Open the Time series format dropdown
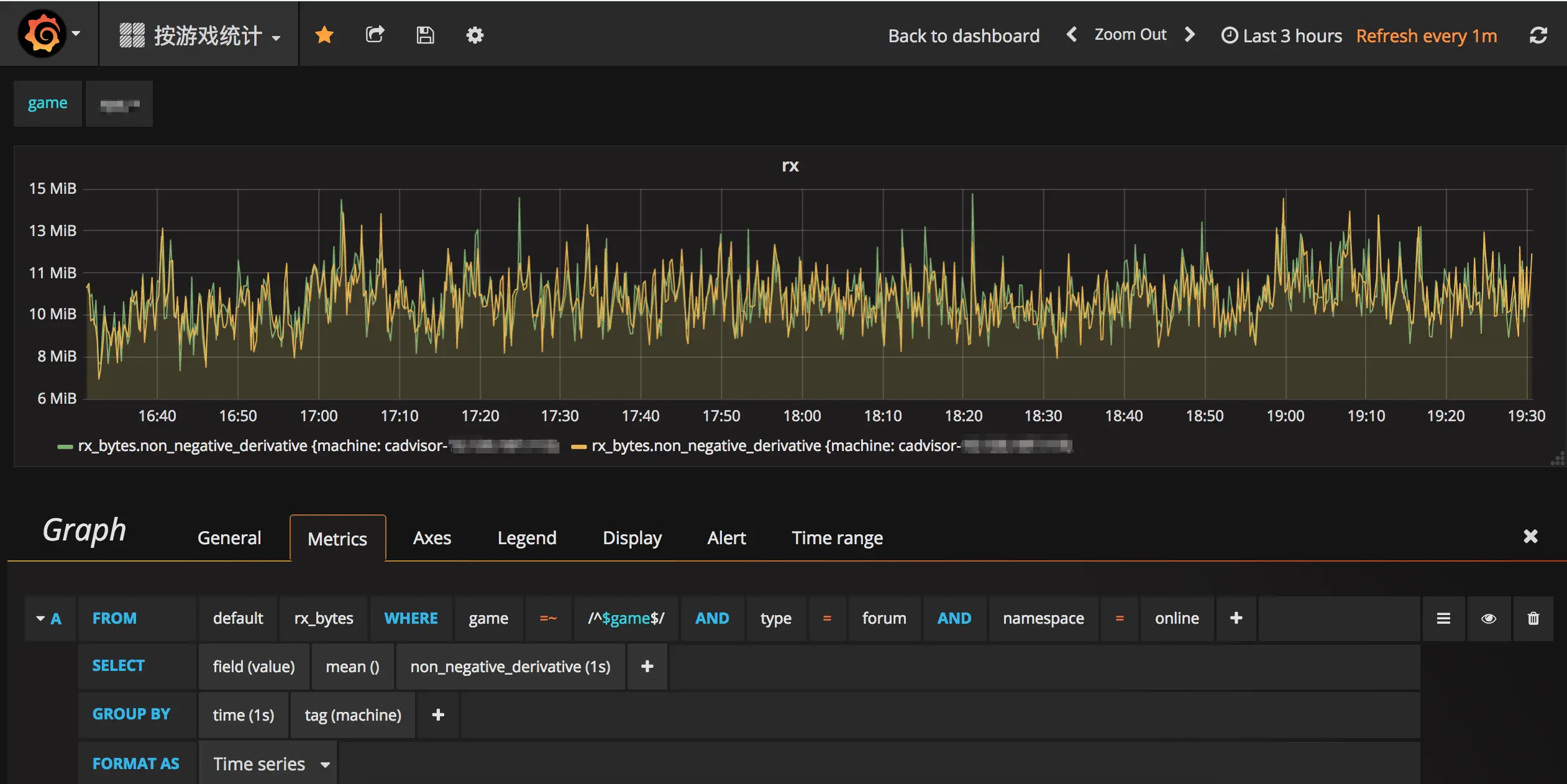 (268, 763)
